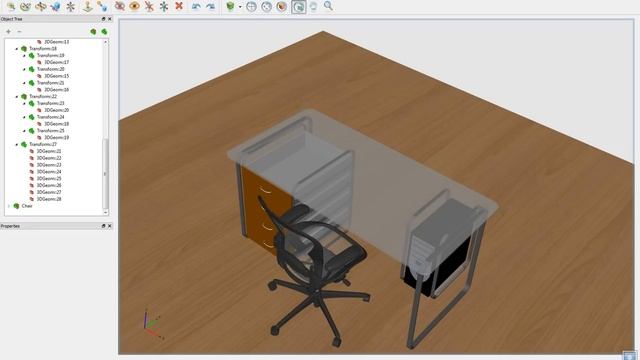Click the XYZ axis gizmo in viewport
The image size is (640, 360).
tap(153, 324)
